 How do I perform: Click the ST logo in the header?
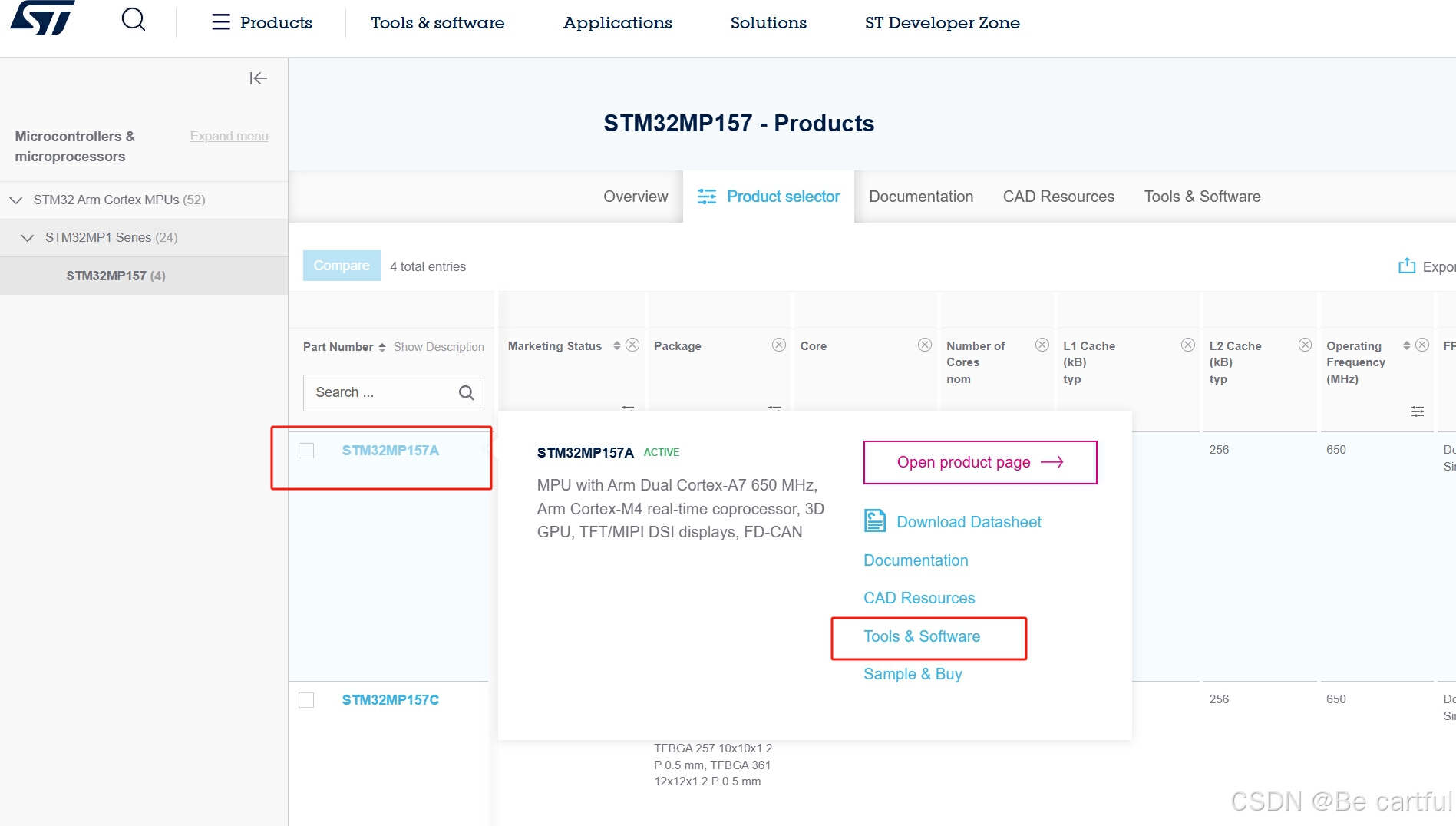point(42,18)
